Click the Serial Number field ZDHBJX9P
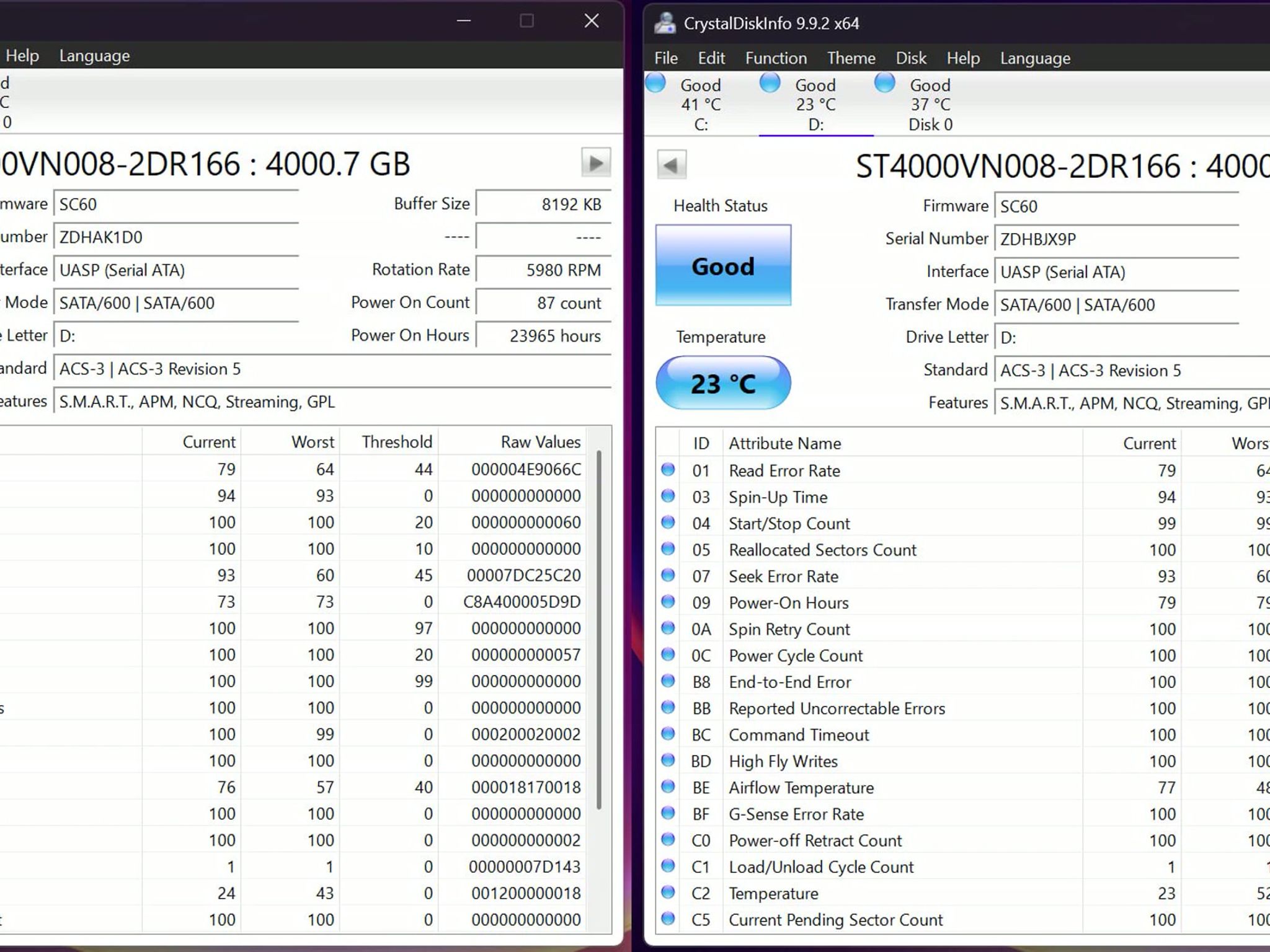Screen dimensions: 1270x952 tap(1116, 239)
